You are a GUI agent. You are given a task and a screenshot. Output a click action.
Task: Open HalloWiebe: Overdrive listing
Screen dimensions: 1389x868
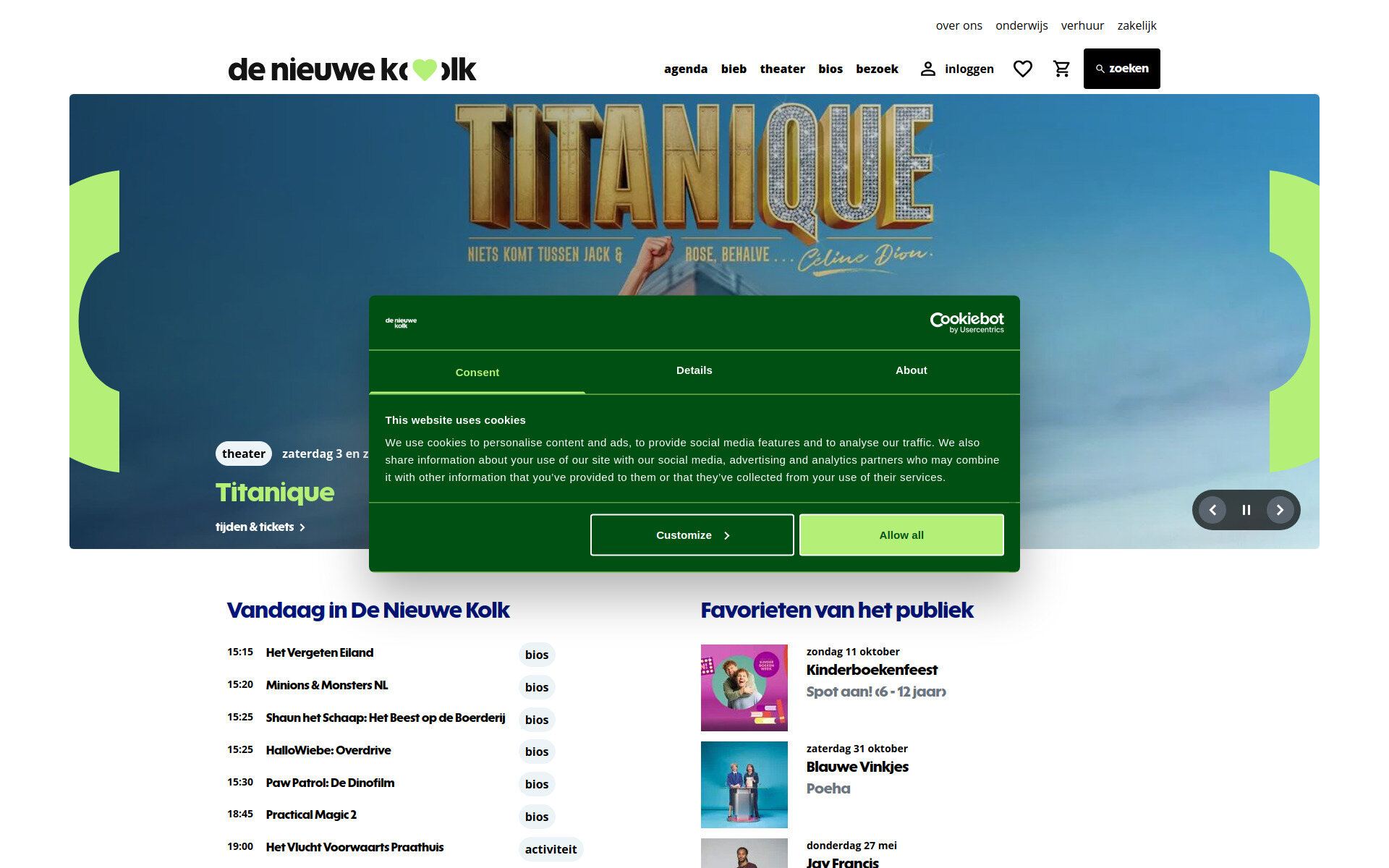point(328,750)
